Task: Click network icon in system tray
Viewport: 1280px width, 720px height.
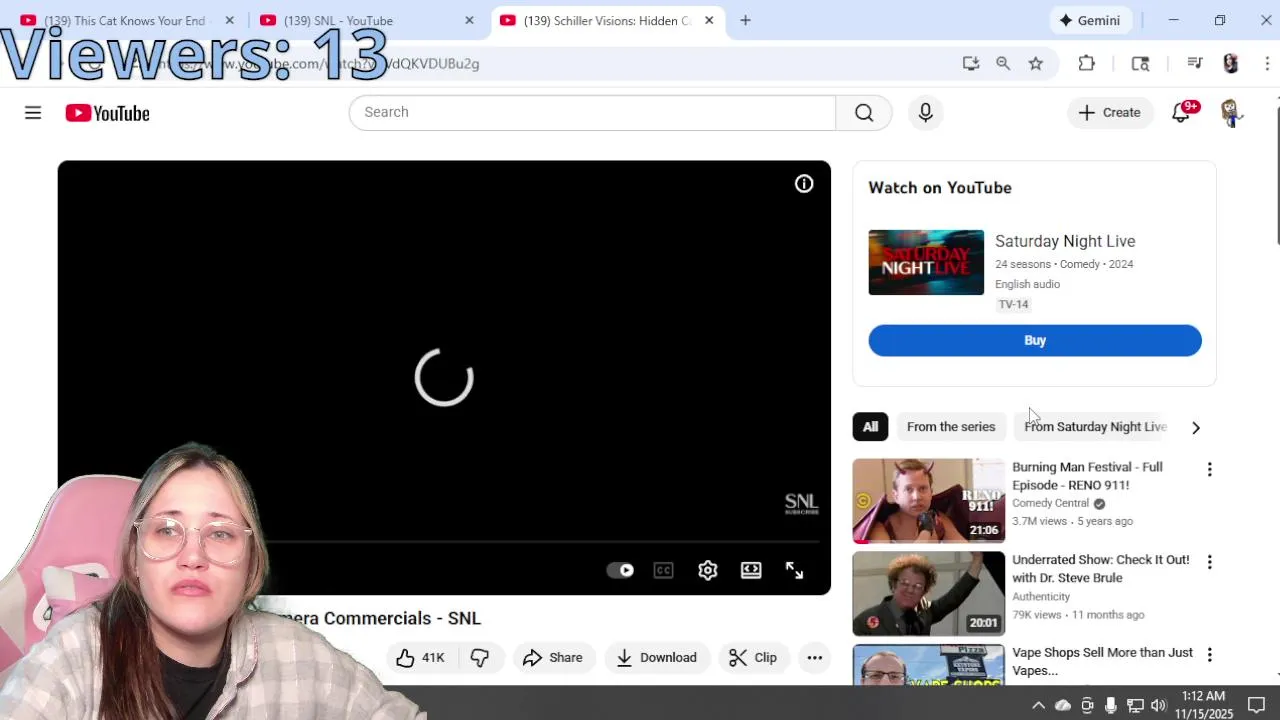Action: pyautogui.click(x=1135, y=705)
